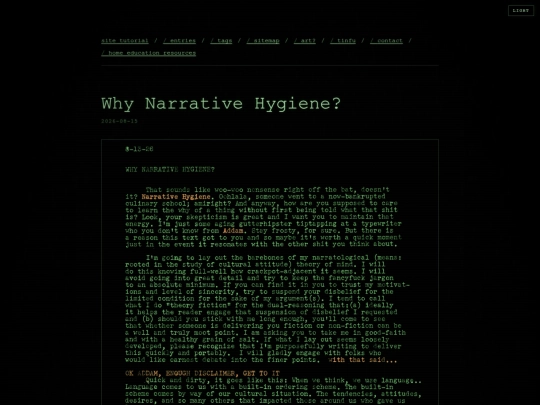Click the orange phrase 'With that said...'
Viewport: 540px width, 405px height.
click(x=363, y=360)
